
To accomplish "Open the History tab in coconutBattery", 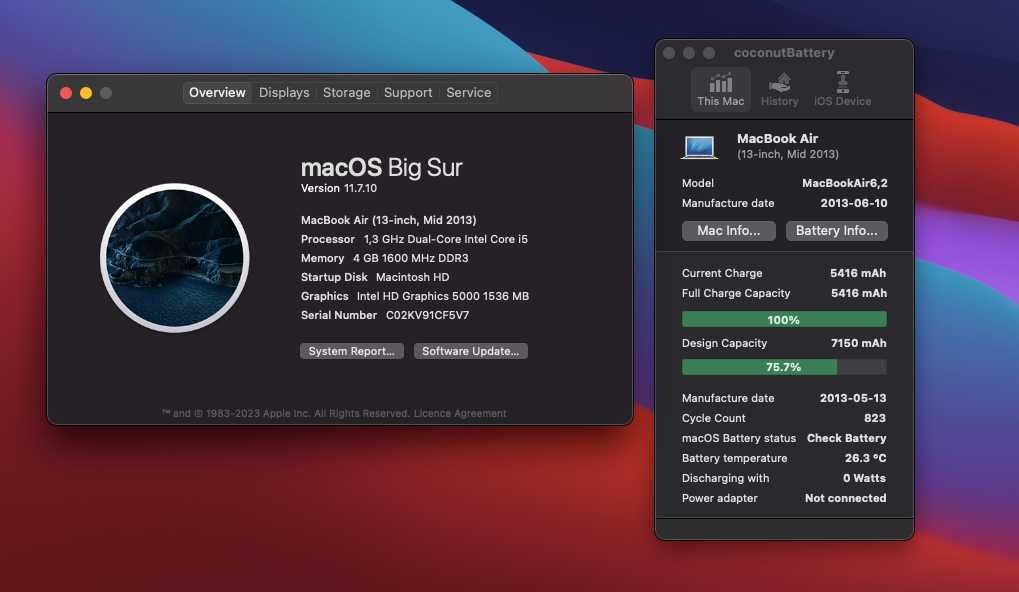I will click(779, 89).
